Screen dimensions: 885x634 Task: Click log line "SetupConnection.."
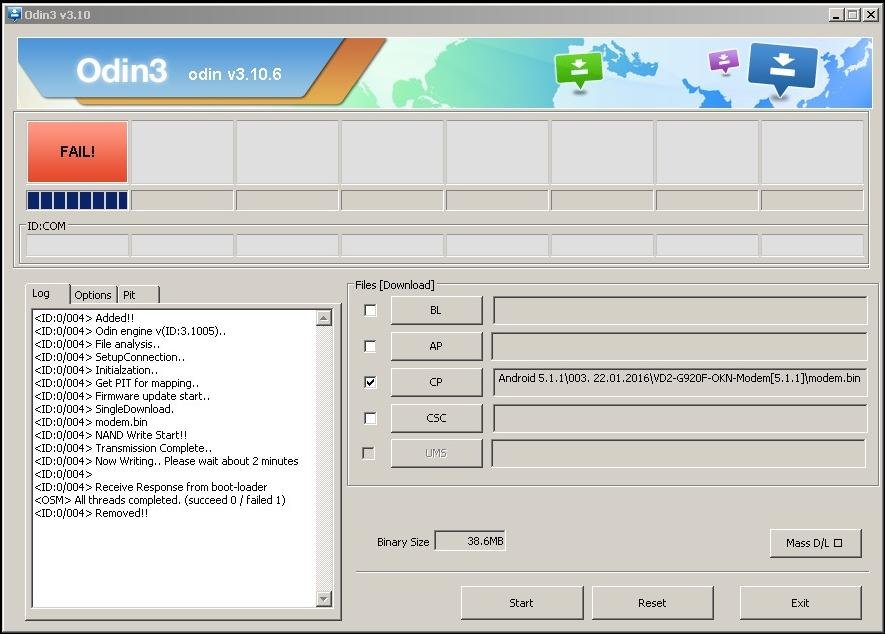(x=109, y=357)
